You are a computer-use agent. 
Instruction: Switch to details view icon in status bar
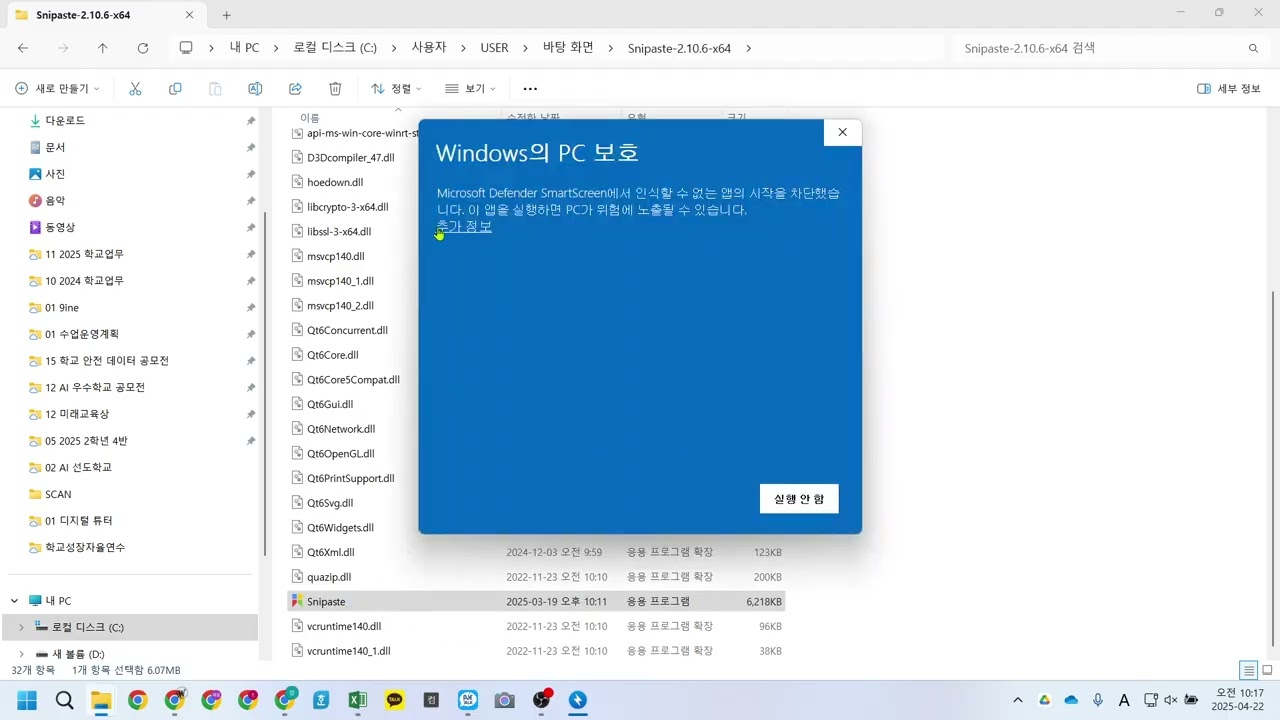tap(1248, 670)
